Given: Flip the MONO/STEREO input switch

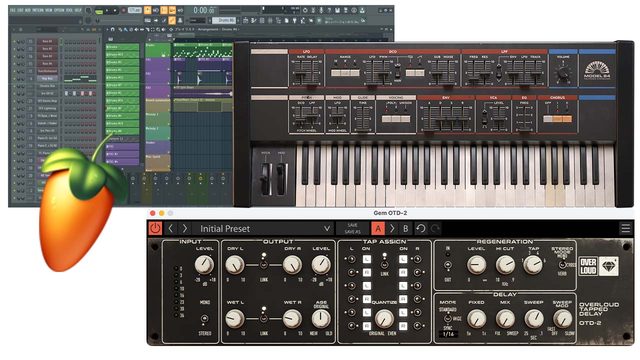Looking at the screenshot, I should point(204,318).
